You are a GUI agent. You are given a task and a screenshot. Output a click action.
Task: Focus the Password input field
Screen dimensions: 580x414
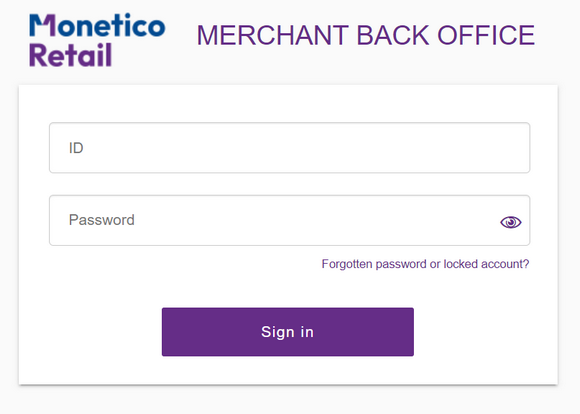pos(290,220)
